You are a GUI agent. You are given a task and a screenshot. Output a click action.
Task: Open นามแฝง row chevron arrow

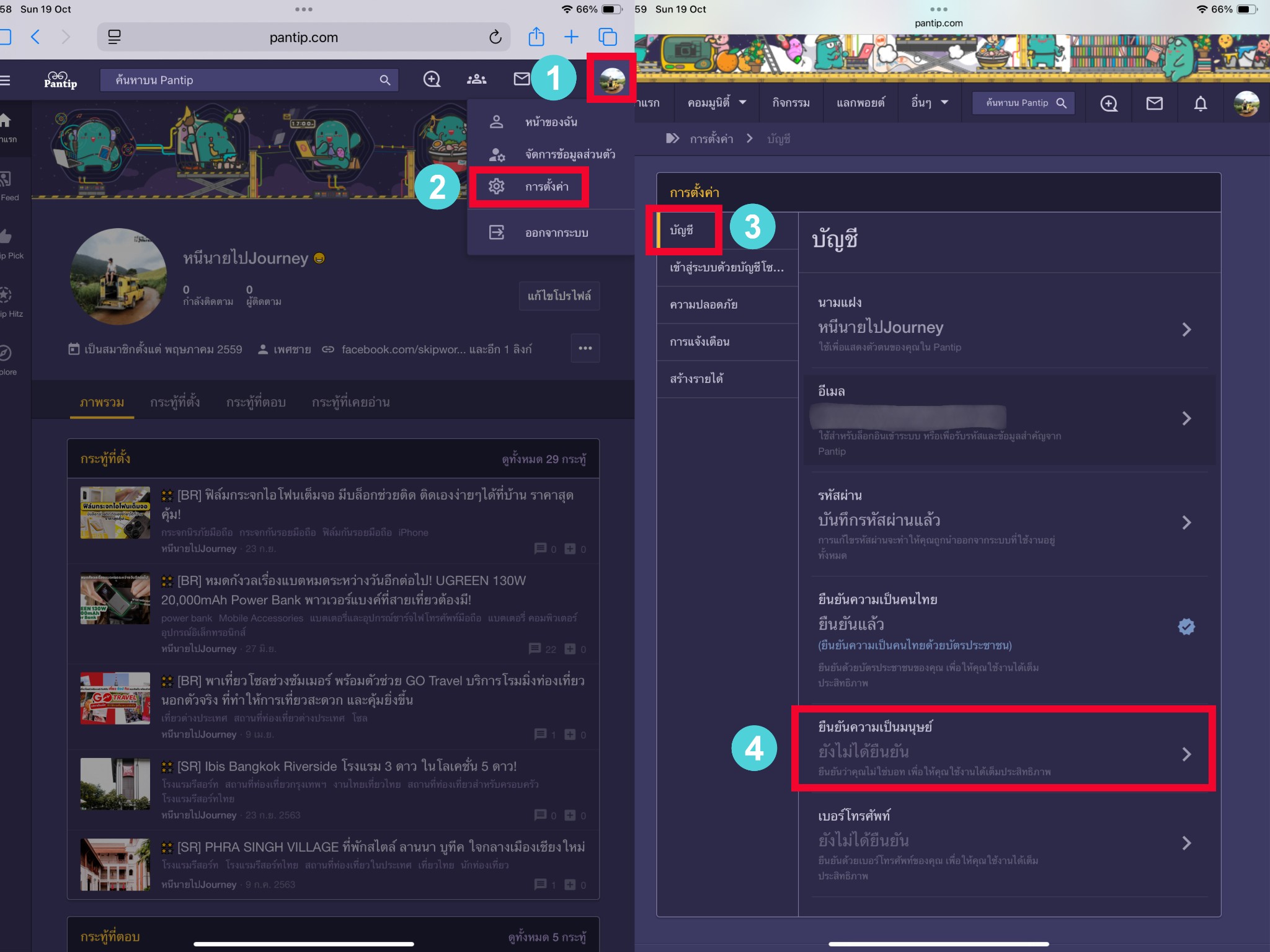point(1186,330)
